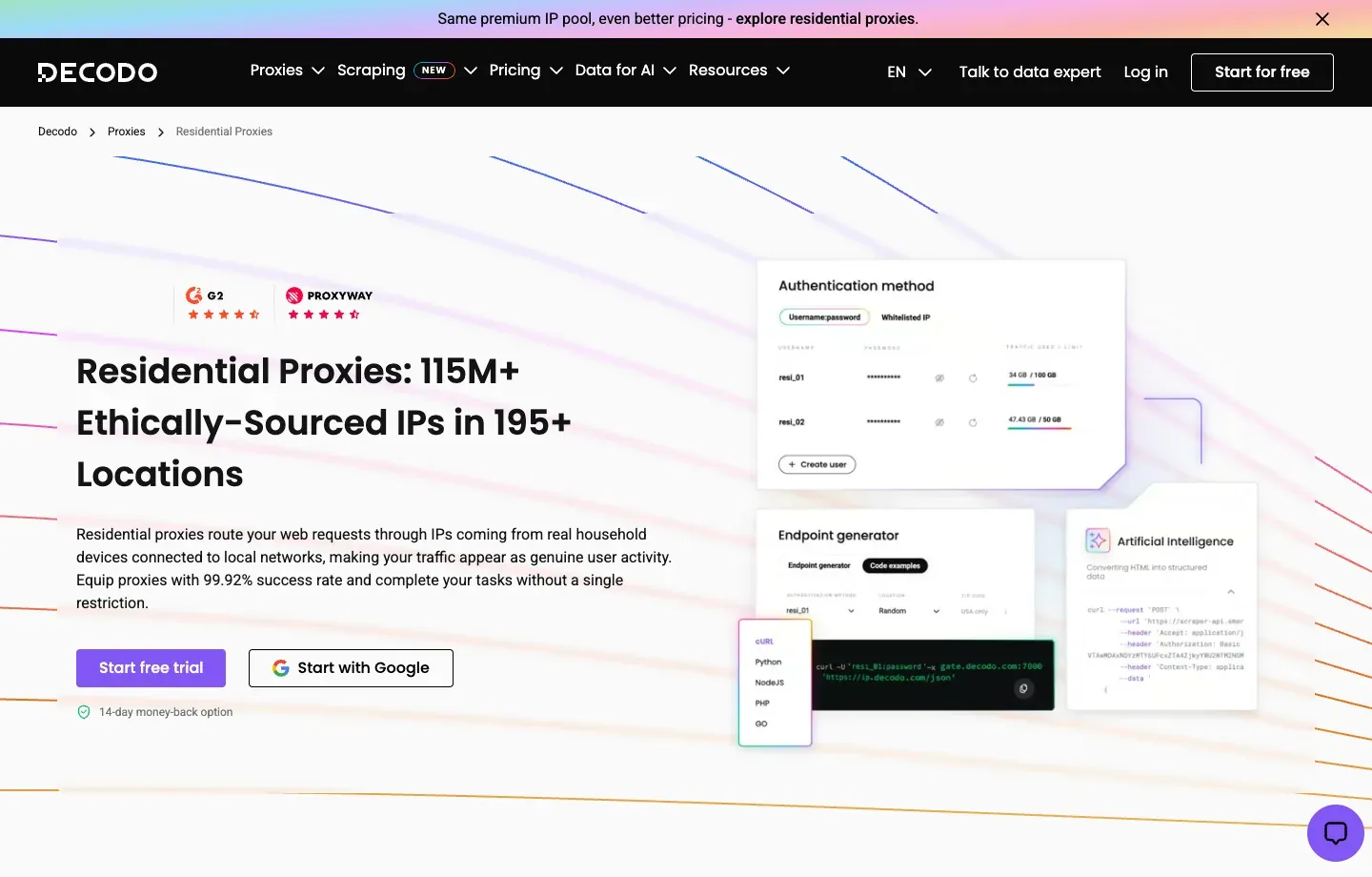This screenshot has height=877, width=1372.
Task: Expand the Pricing chevron arrow
Action: [556, 71]
